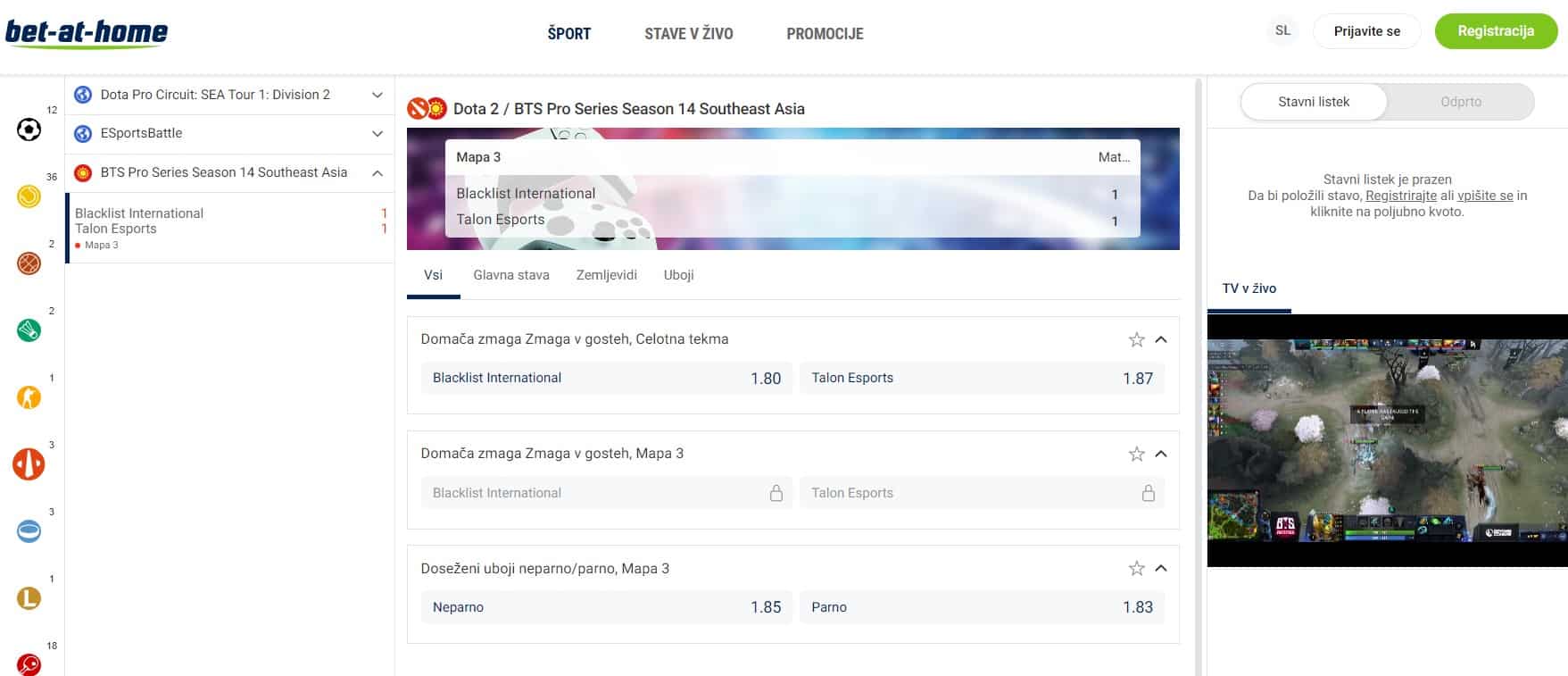Viewport: 1568px width, 676px height.
Task: Select the soccer ball sport icon
Action: pyautogui.click(x=29, y=129)
